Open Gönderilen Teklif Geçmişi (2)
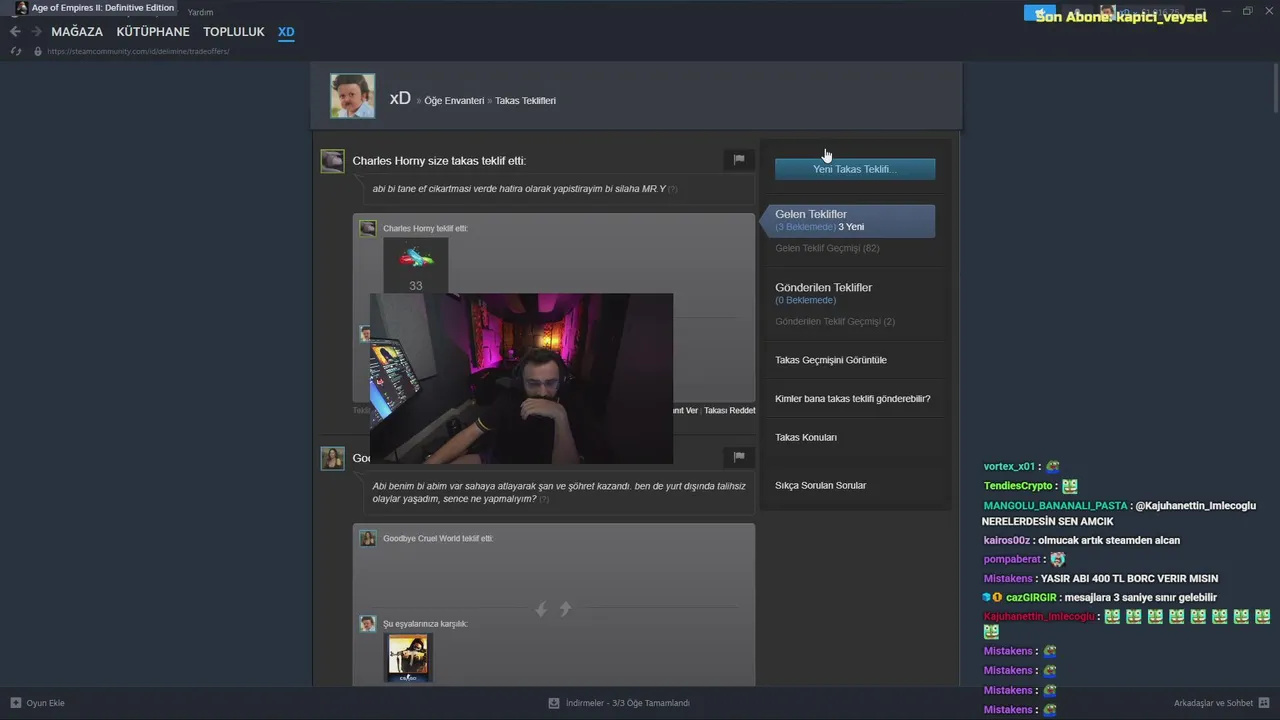This screenshot has height=720, width=1280. tap(835, 322)
